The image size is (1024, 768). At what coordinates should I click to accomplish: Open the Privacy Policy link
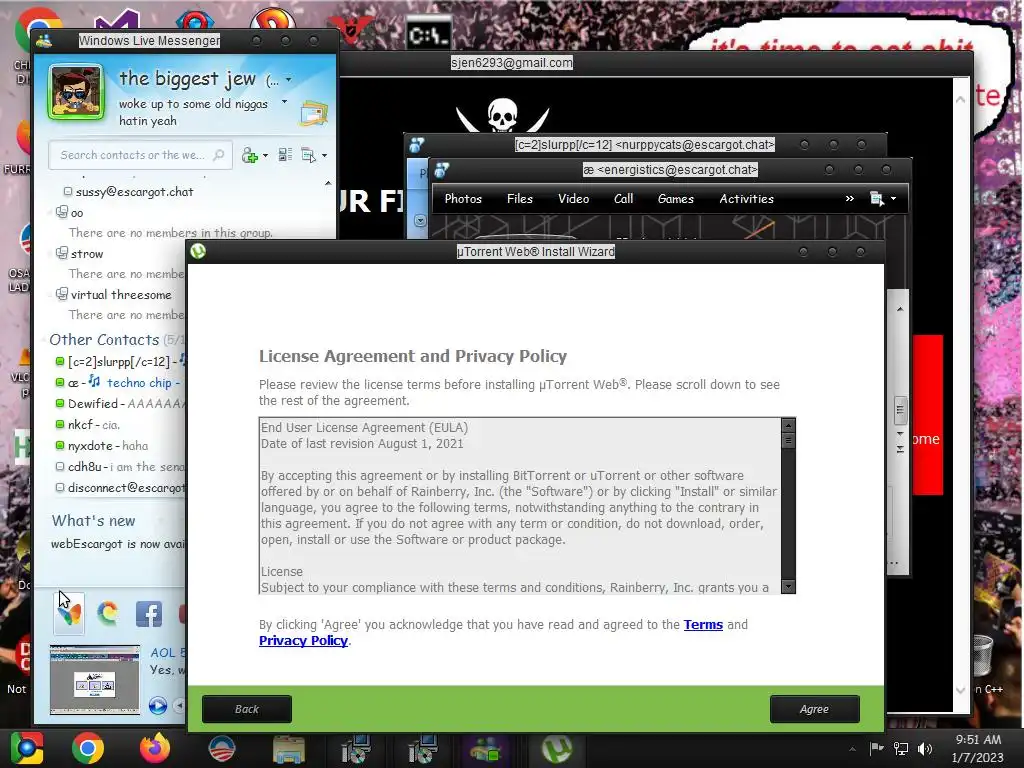(x=303, y=641)
